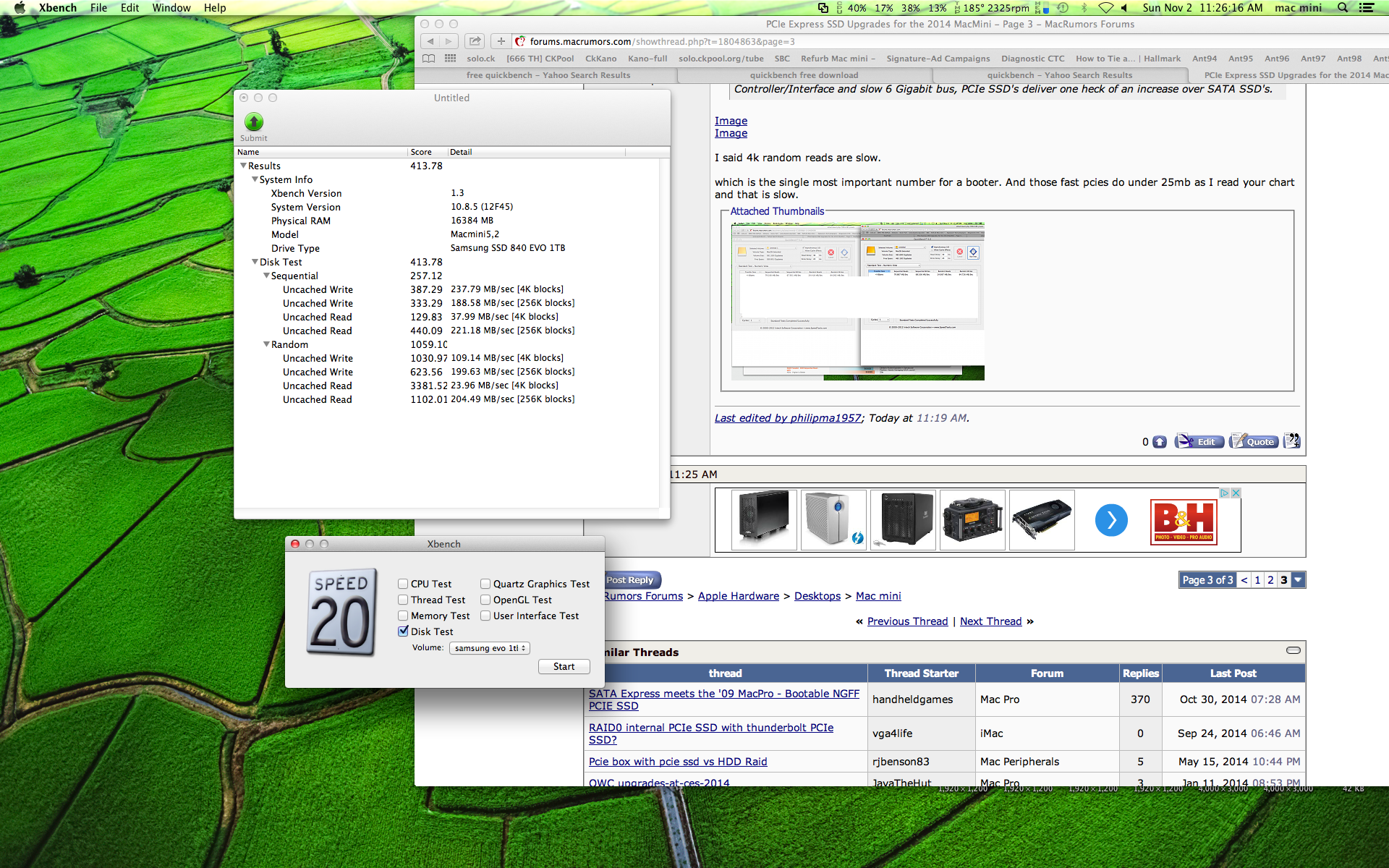1389x868 pixels.
Task: Collapse the System Info group
Action: pos(255,179)
